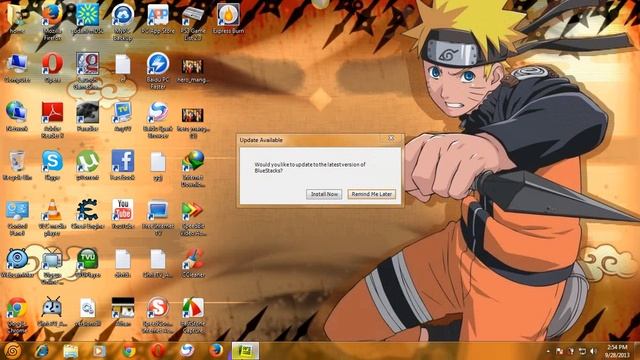
Task: Open the Computer desktop icon
Action: pos(17,67)
